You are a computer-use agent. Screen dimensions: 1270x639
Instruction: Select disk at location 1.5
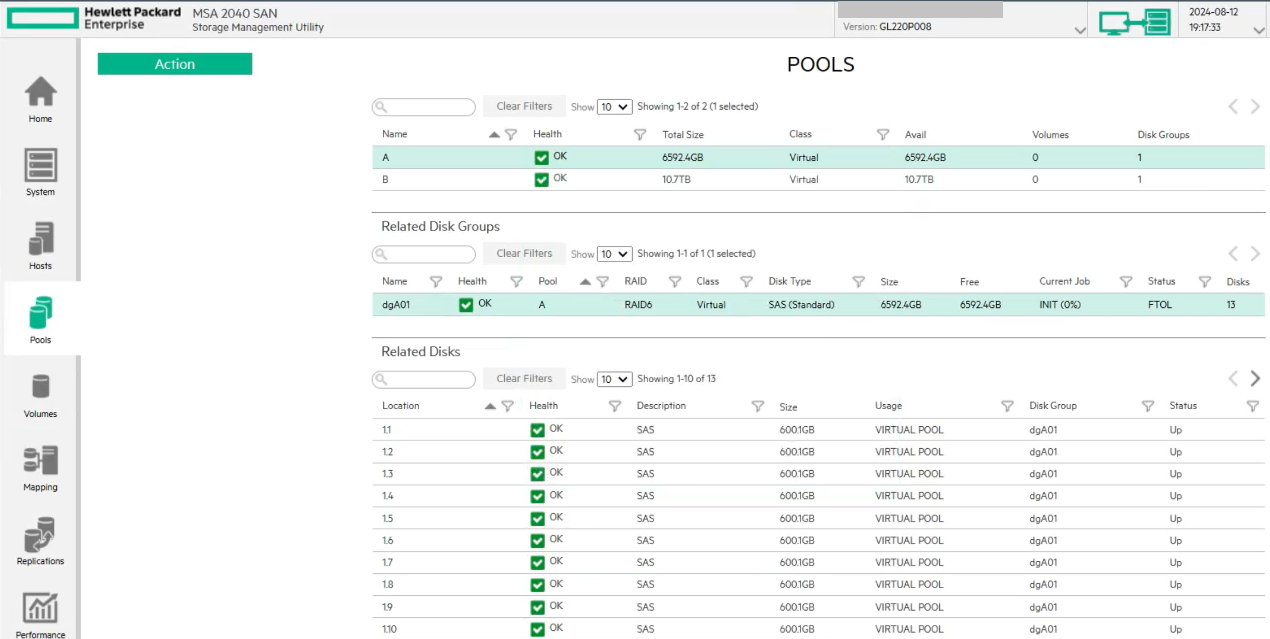[818, 519]
